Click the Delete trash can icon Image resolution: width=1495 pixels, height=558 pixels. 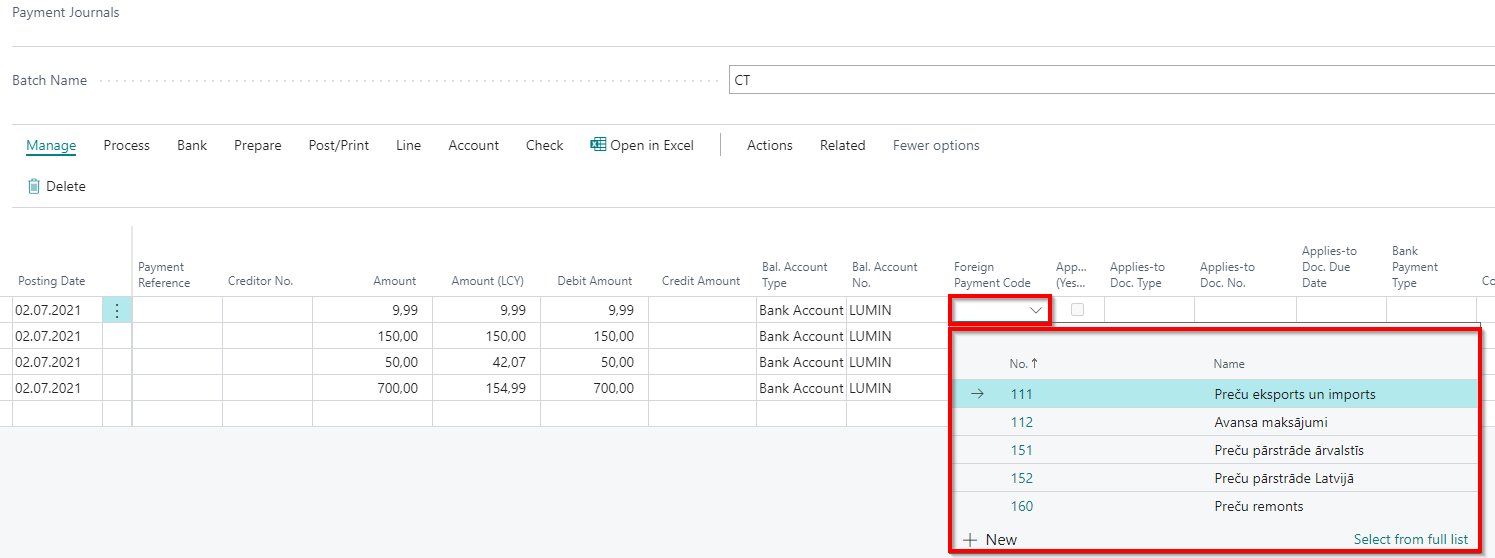pyautogui.click(x=34, y=186)
